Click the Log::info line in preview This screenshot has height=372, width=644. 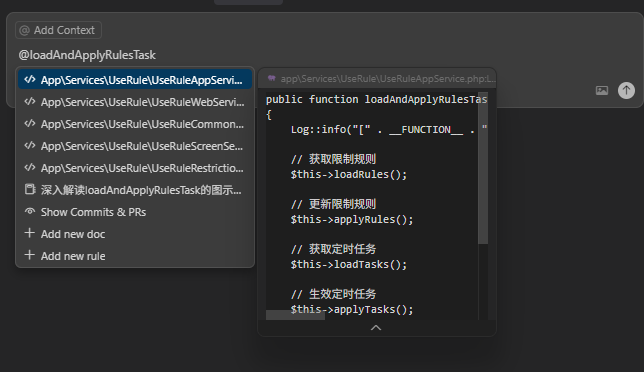tap(389, 130)
